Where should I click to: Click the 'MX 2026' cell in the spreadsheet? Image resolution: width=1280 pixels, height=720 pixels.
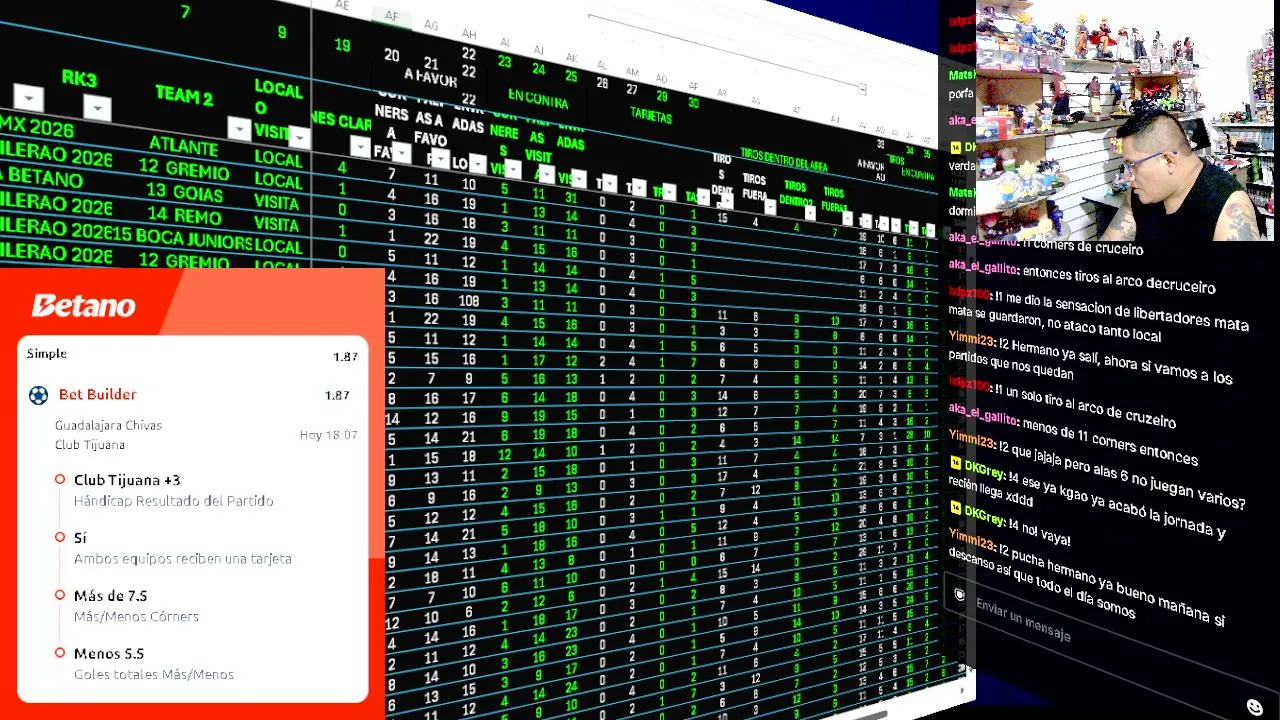pyautogui.click(x=37, y=127)
